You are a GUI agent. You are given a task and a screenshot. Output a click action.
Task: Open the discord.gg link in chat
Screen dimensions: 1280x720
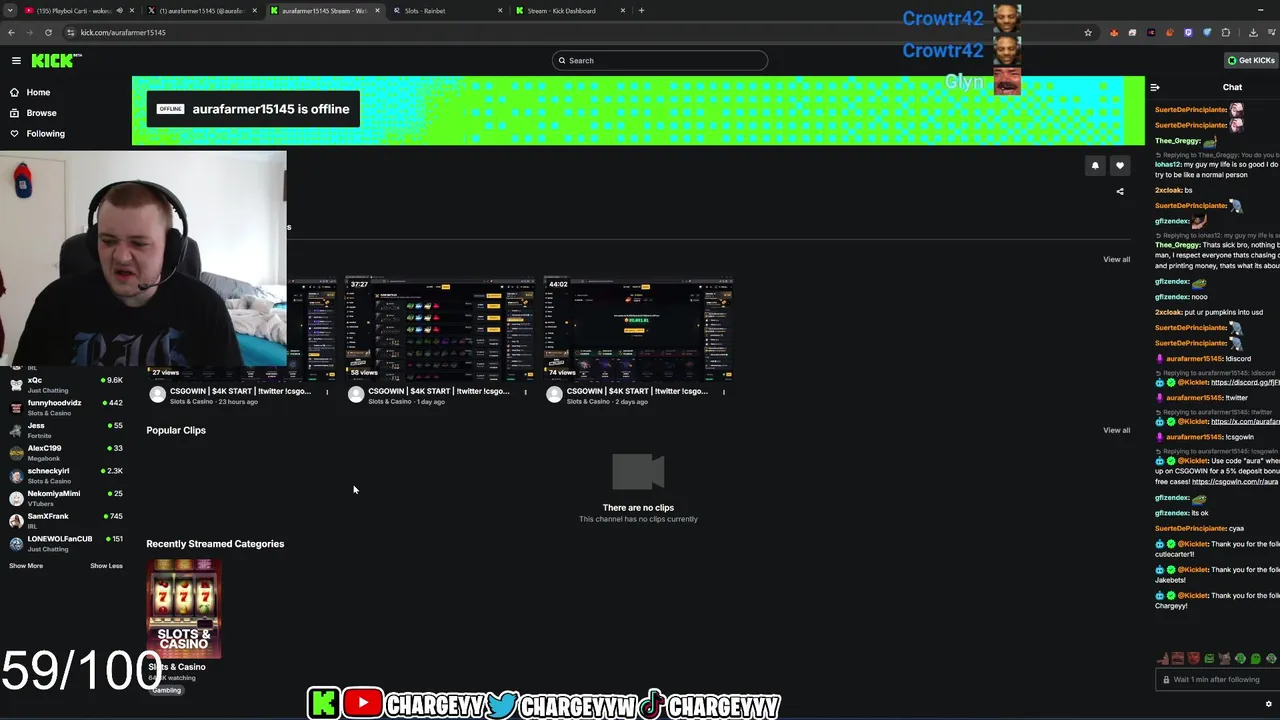pyautogui.click(x=1245, y=382)
